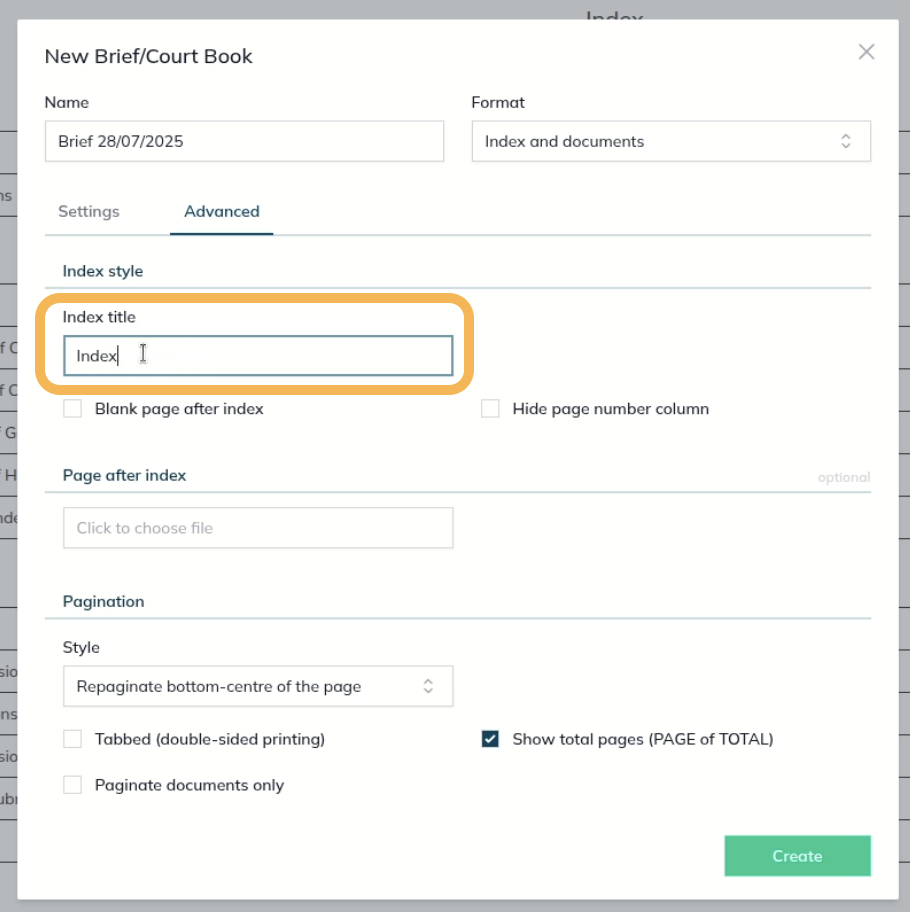Viewport: 910px width, 912px height.
Task: Click the Name field containing Brief 28/07/2025
Action: 244,141
